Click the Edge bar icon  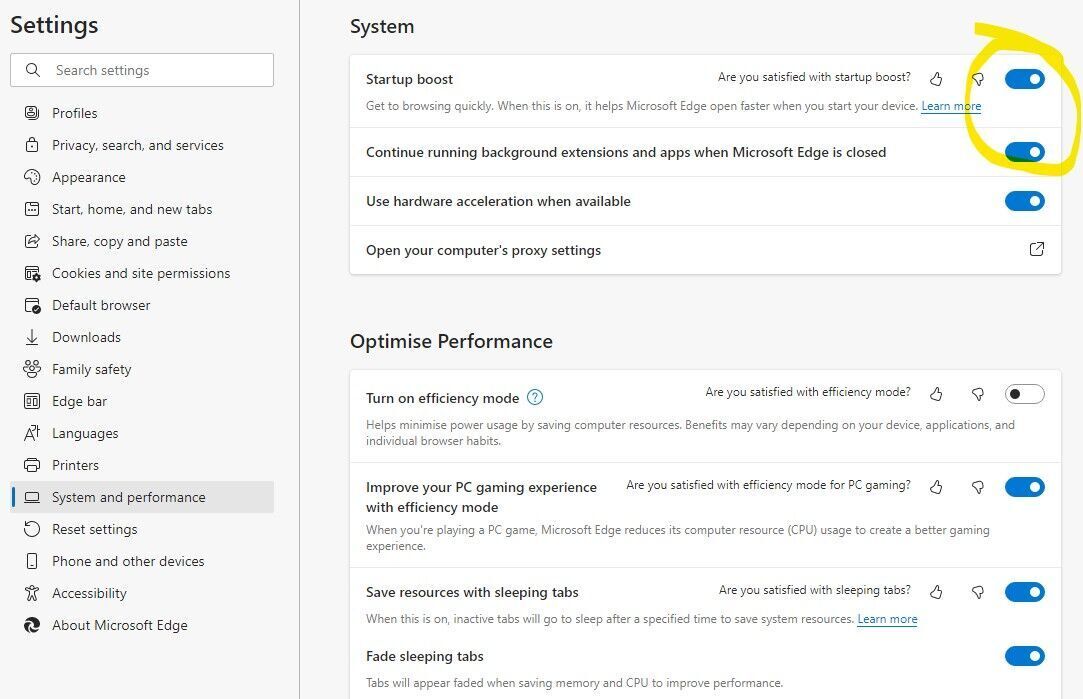[x=32, y=401]
